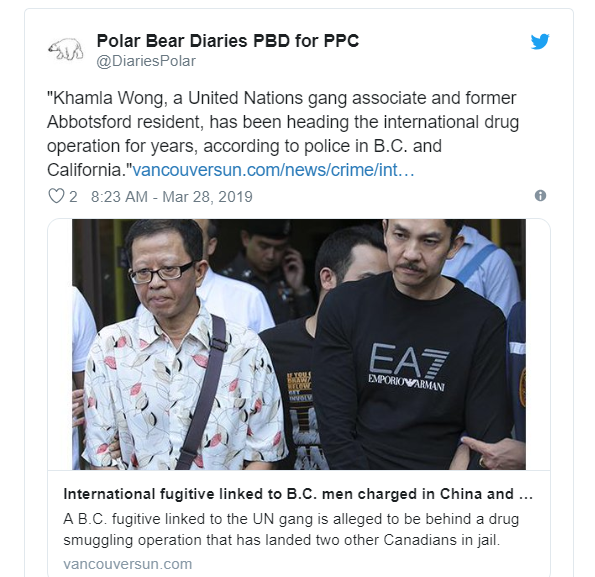Visit the @DiariesPolar handle
Viewport: 595px width, 577px height.
146,61
